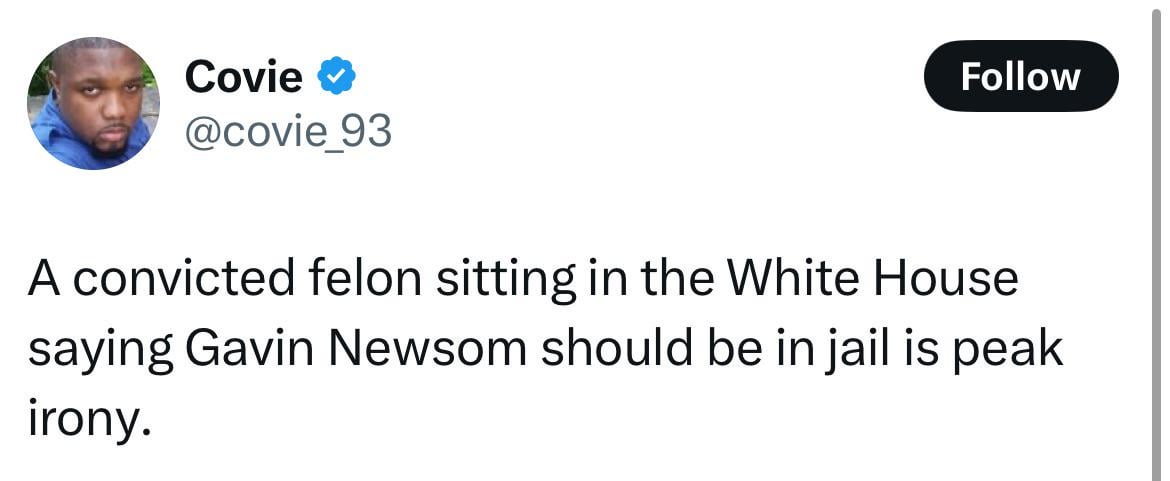The width and height of the screenshot is (1170, 481).
Task: Click the words Gavin Newsom in the tweet
Action: coord(355,349)
